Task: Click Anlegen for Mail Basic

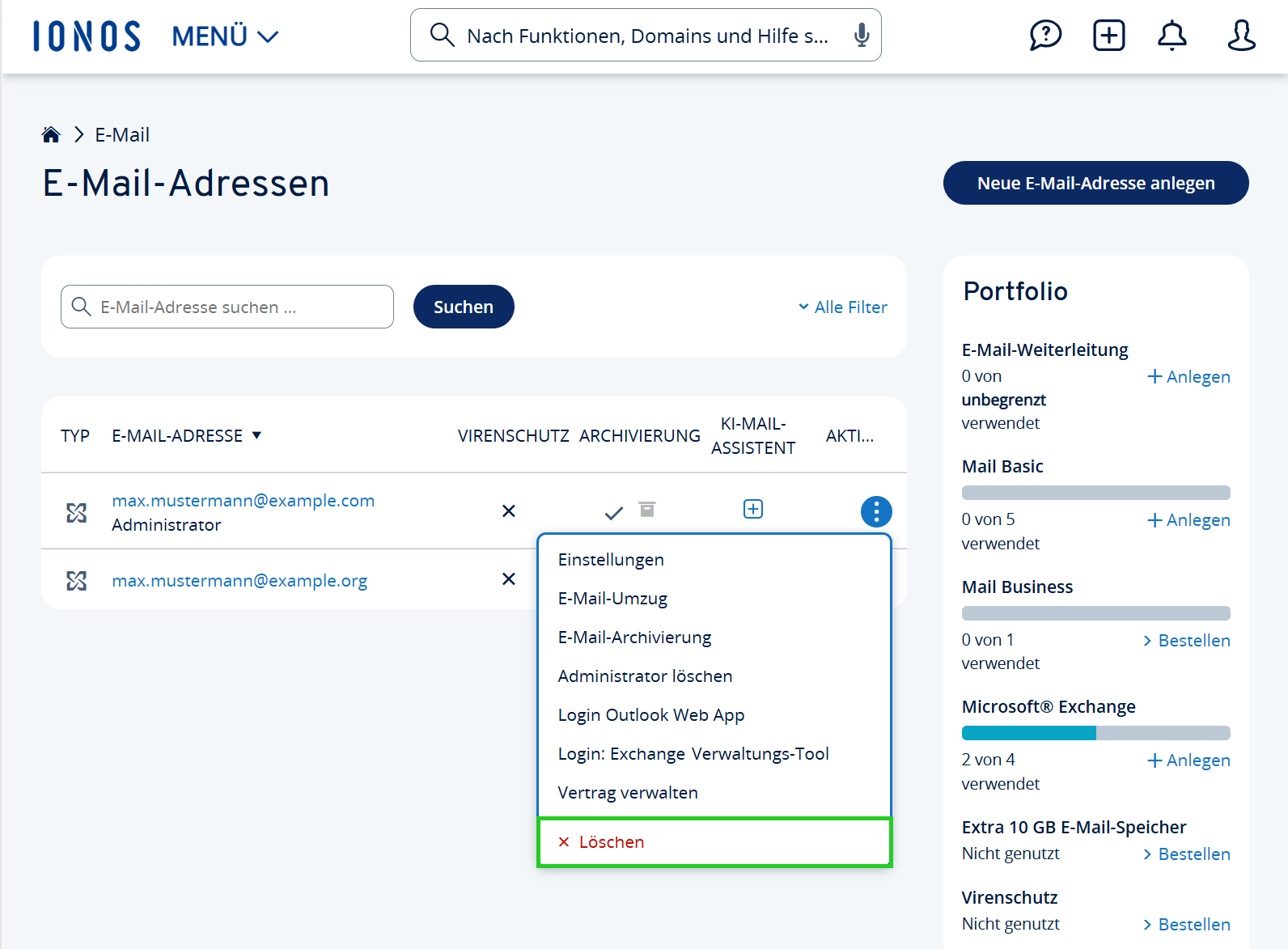Action: pyautogui.click(x=1188, y=520)
